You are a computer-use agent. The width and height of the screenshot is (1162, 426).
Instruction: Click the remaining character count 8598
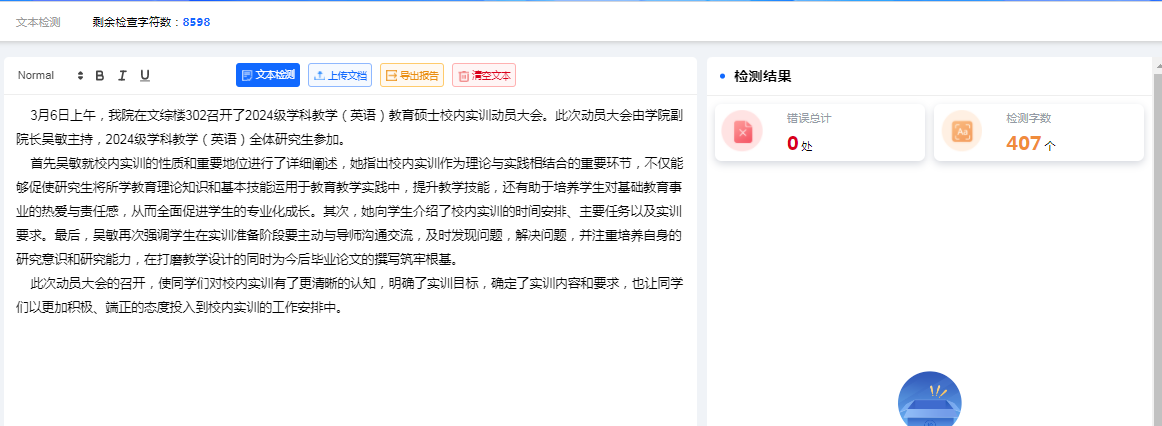coord(196,22)
